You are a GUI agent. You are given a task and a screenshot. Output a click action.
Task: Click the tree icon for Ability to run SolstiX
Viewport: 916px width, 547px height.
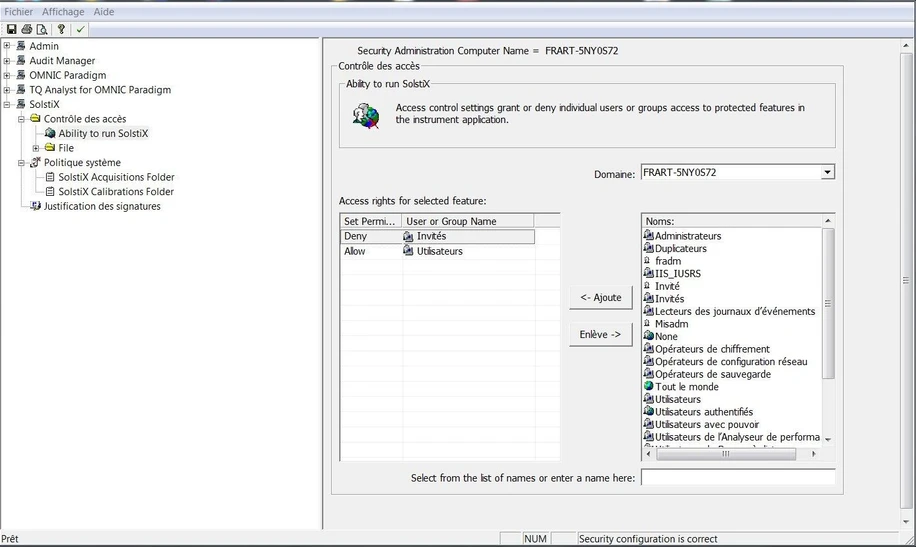pyautogui.click(x=50, y=133)
